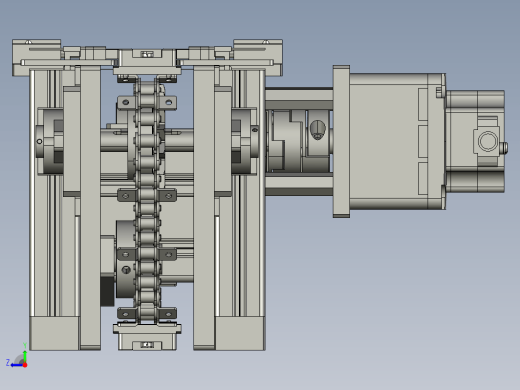Select the circular cable port on motor end
Screen dimensions: 520x390
488,141
